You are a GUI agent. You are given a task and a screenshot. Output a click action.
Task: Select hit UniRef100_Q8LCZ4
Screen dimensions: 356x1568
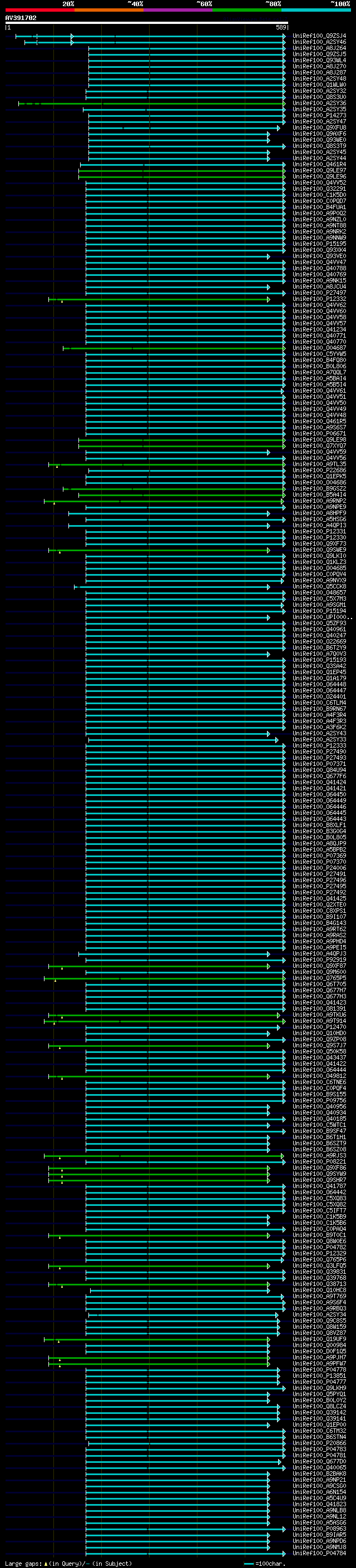319,1406
